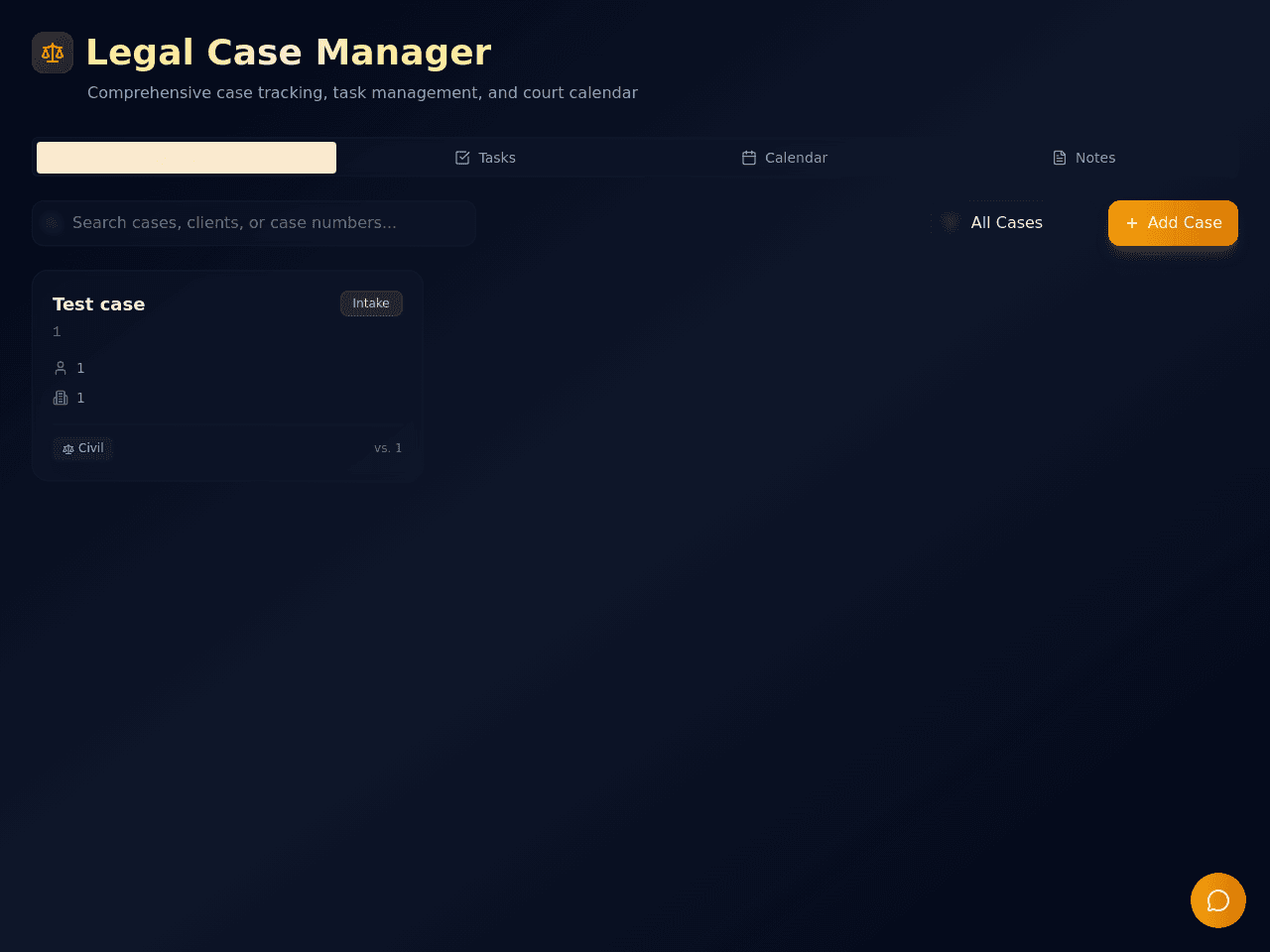Focus the search cases input field
Screen dimensions: 1270x952
pos(254,223)
